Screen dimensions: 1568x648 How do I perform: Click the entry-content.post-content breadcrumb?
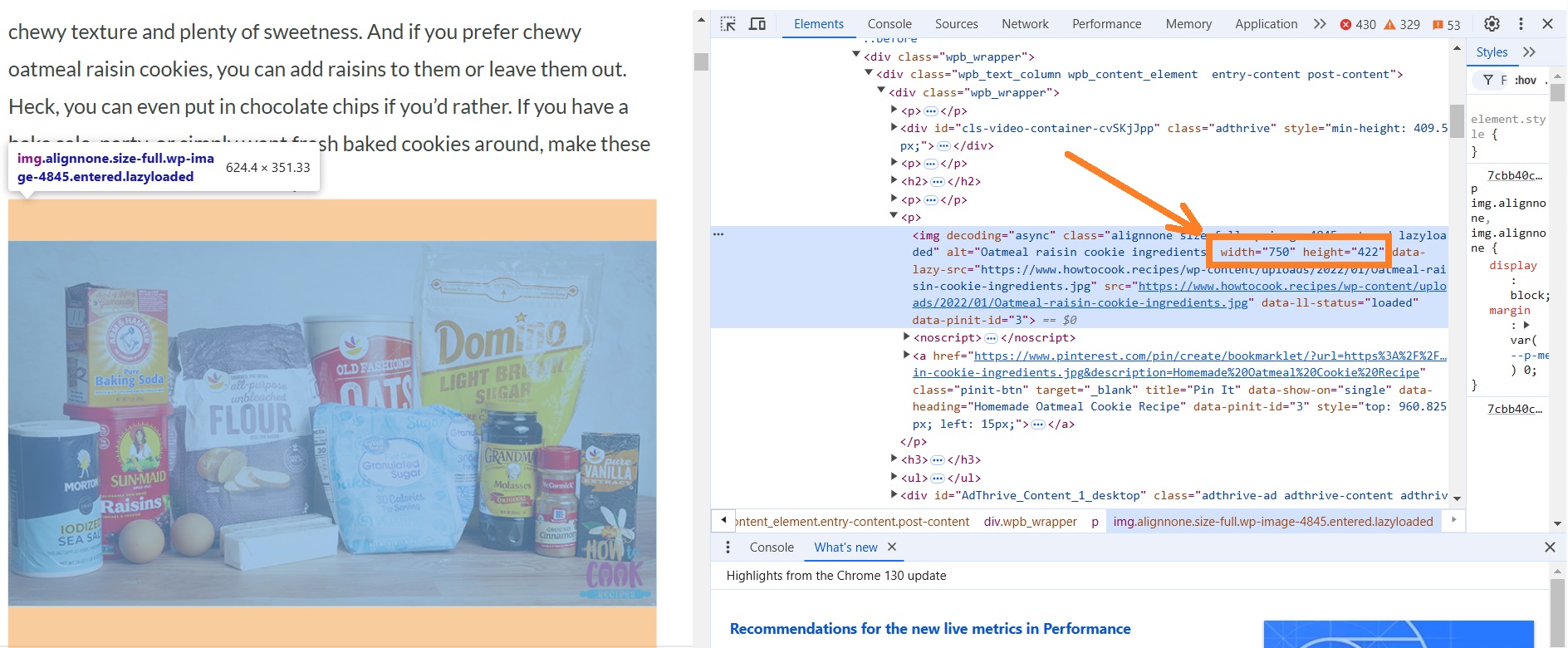click(x=853, y=522)
